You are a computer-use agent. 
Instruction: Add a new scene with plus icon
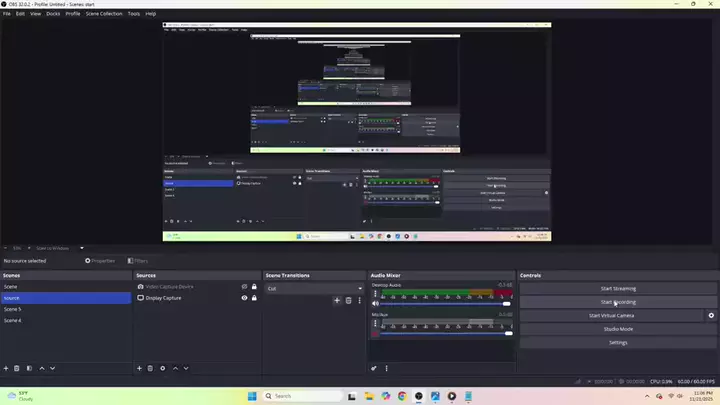click(x=6, y=368)
